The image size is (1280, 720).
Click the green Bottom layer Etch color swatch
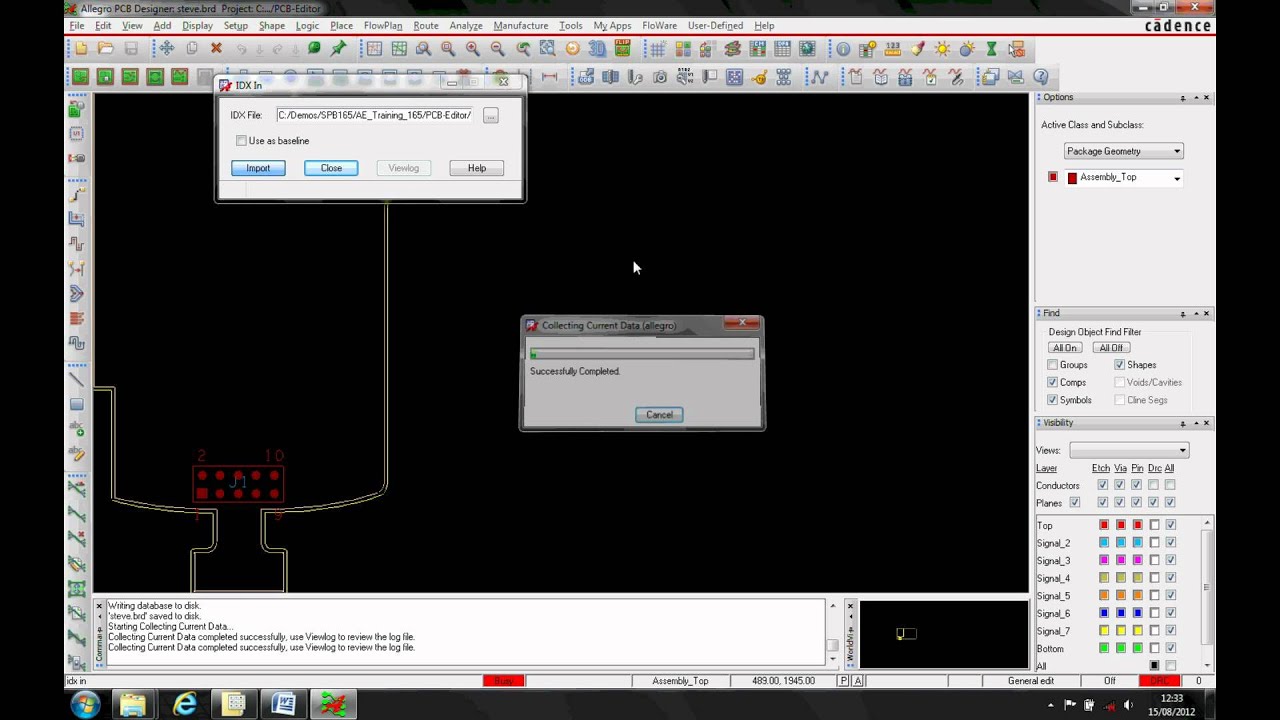1104,648
